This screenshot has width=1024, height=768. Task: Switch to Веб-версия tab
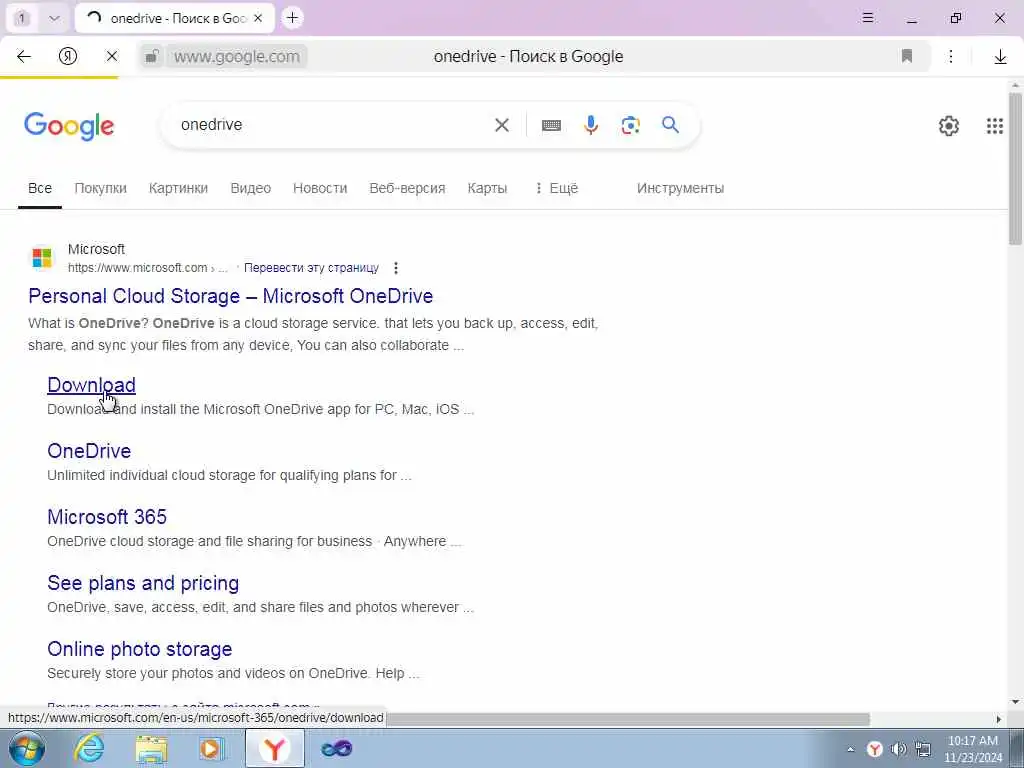tap(408, 188)
